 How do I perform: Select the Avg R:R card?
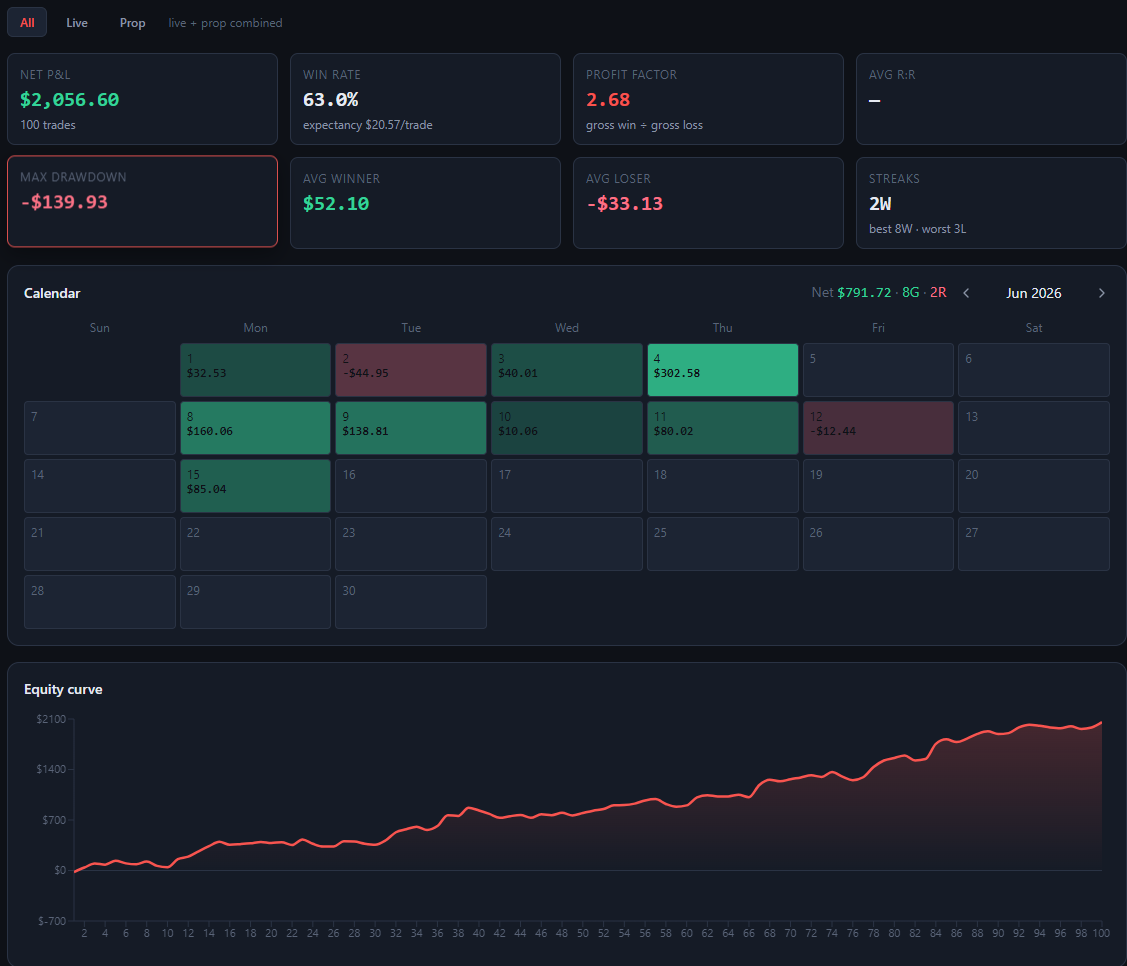(990, 99)
